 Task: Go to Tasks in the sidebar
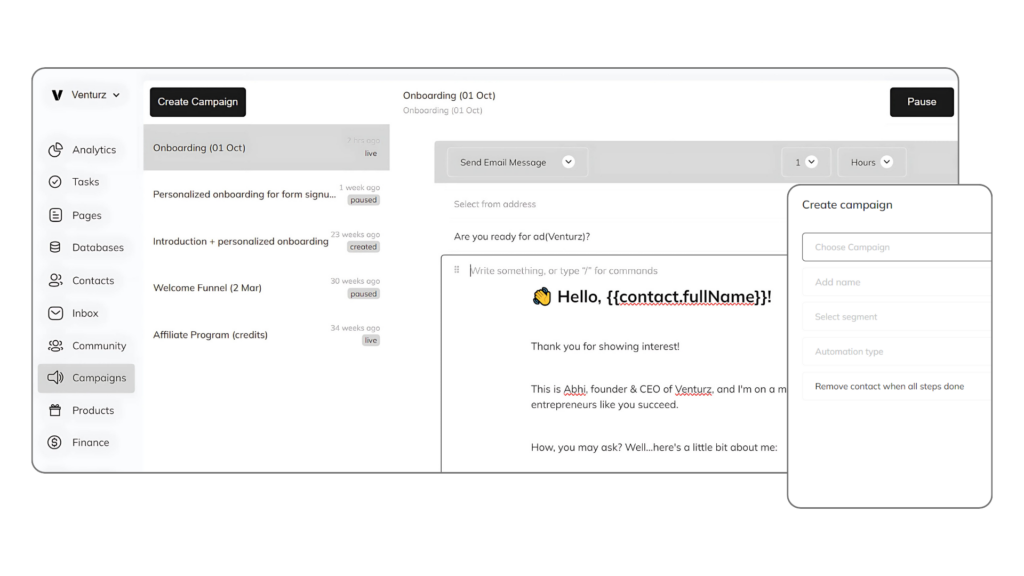point(86,182)
